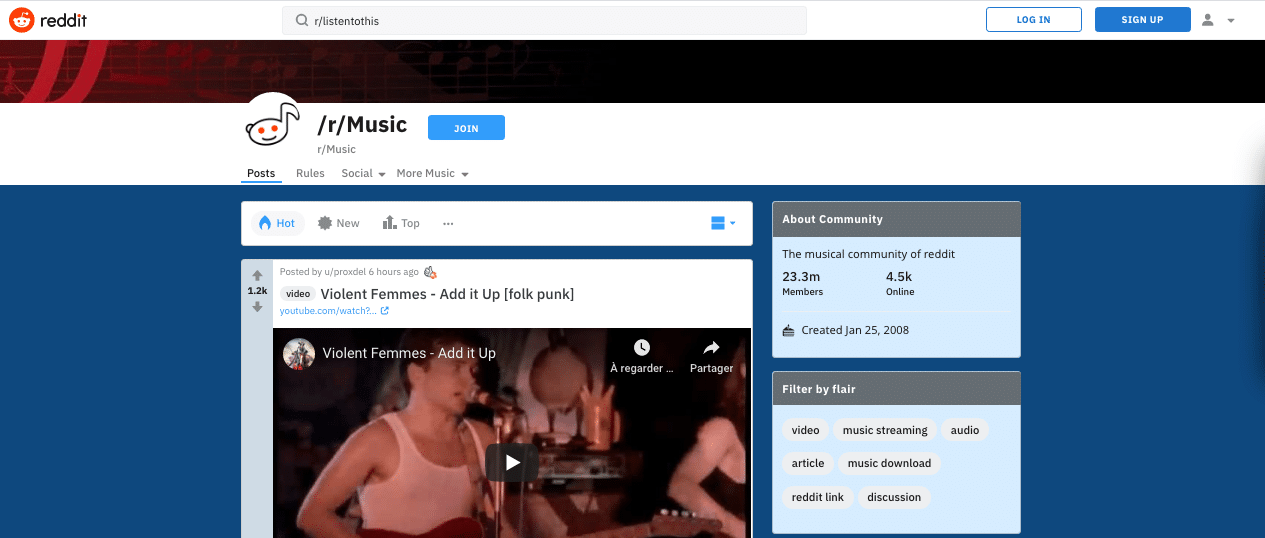1265x538 pixels.
Task: Click the Partager share arrow icon
Action: [x=711, y=348]
